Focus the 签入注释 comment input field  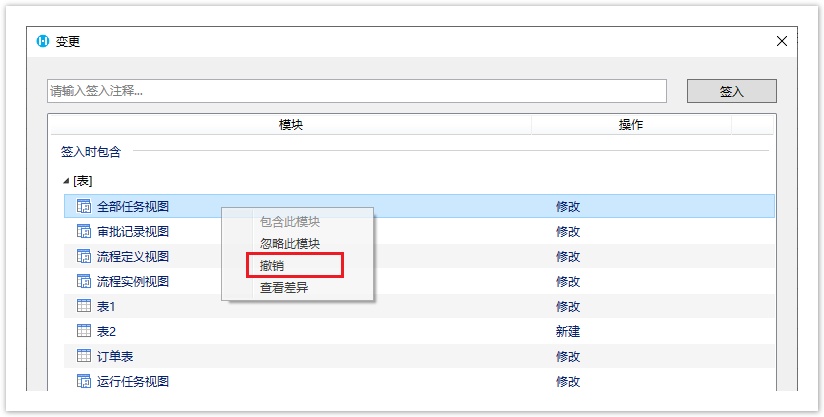coord(356,91)
